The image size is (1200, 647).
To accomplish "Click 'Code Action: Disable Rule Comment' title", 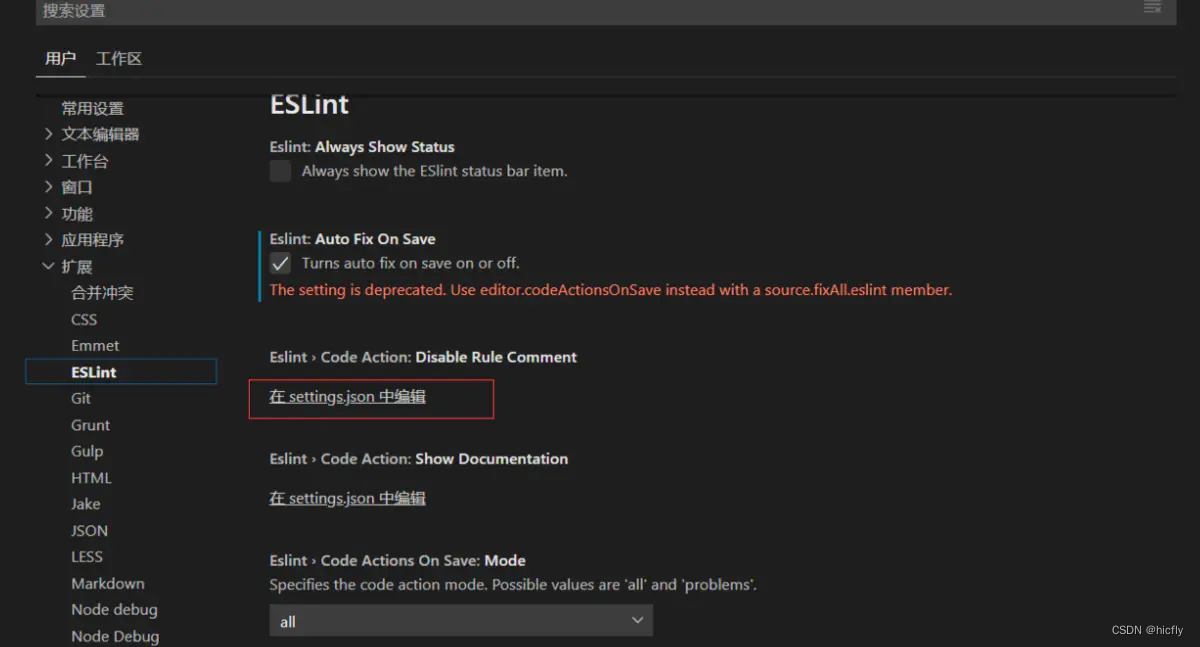I will point(424,357).
